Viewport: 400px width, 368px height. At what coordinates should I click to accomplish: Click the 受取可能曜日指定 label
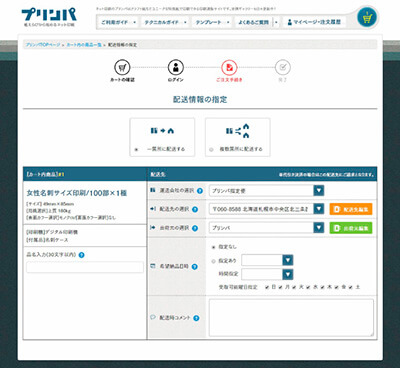(x=238, y=287)
